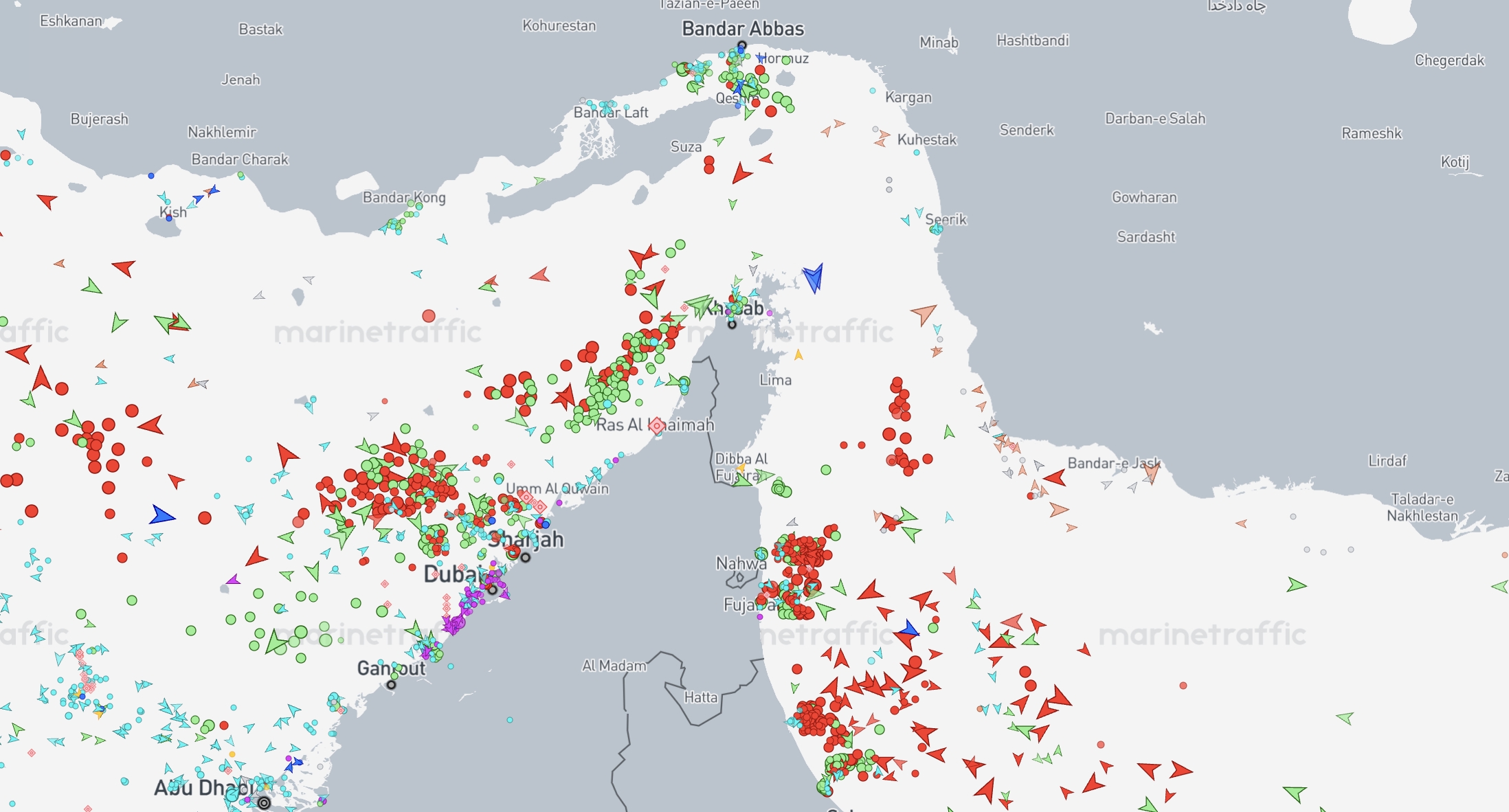Select the green vessel arrow far east of Fujairah
Viewport: 1509px width, 812px height.
tap(1296, 585)
